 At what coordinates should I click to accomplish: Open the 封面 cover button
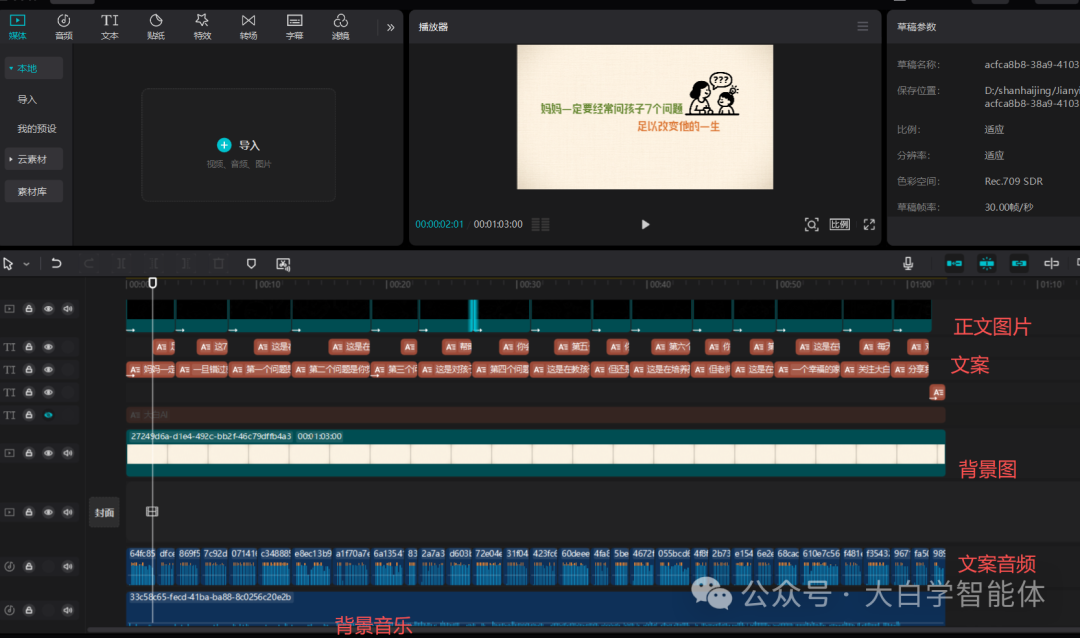click(x=104, y=513)
